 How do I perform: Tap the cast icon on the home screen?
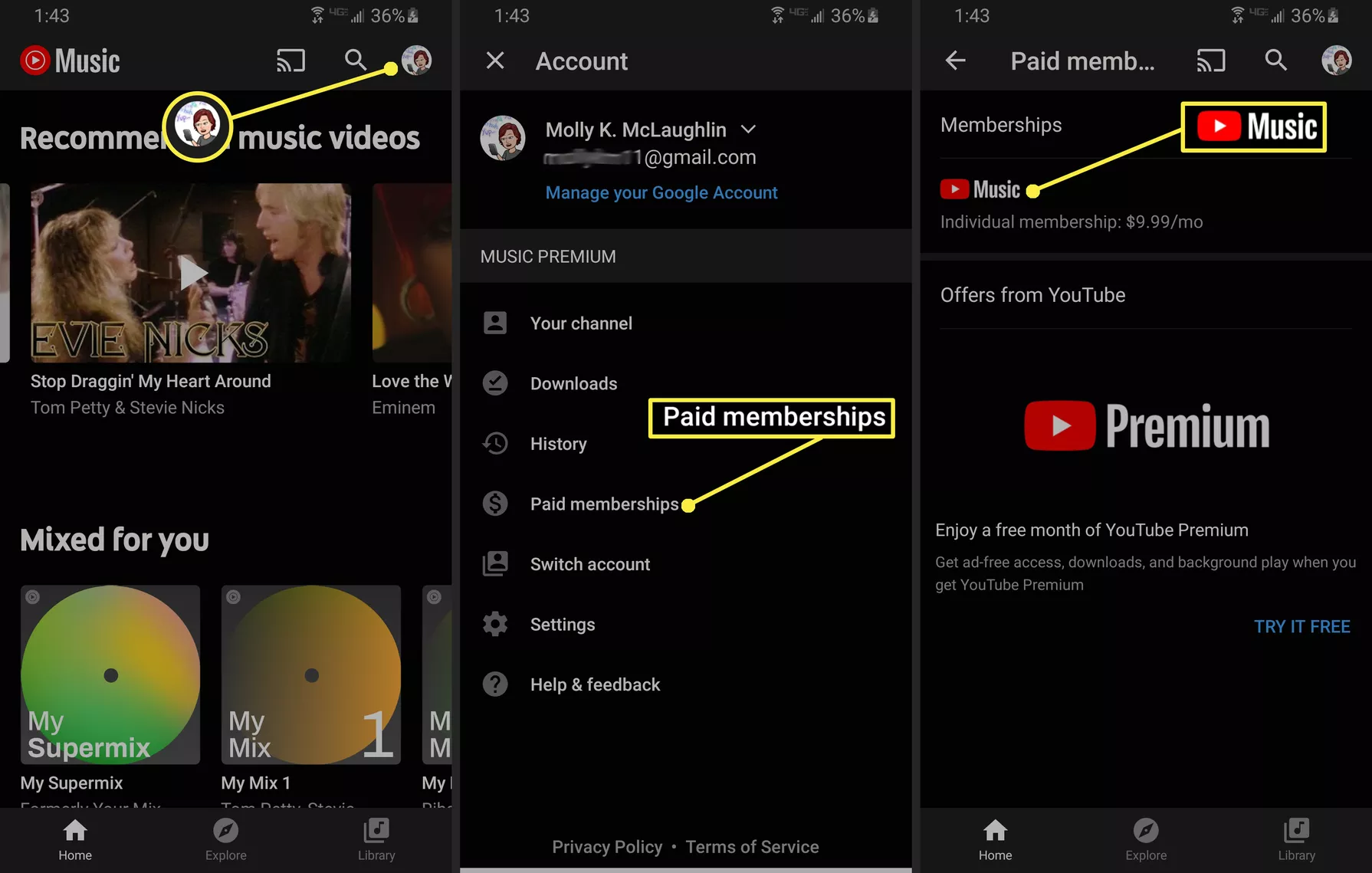(x=290, y=61)
